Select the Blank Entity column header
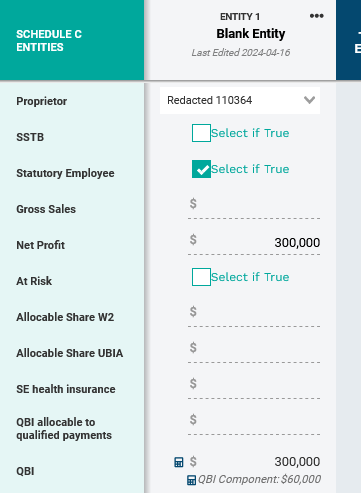This screenshot has width=361, height=496. point(251,34)
